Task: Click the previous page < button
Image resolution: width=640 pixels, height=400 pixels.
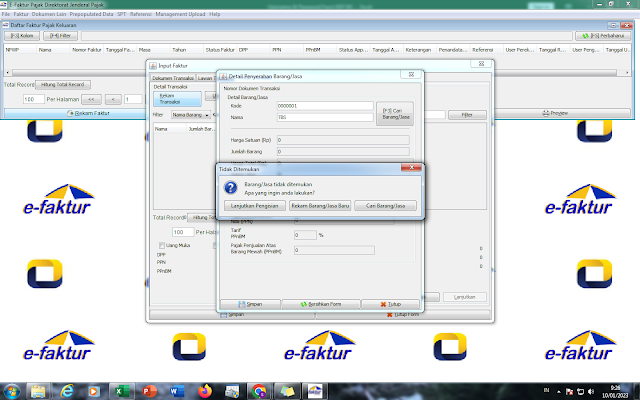Action: (113, 99)
